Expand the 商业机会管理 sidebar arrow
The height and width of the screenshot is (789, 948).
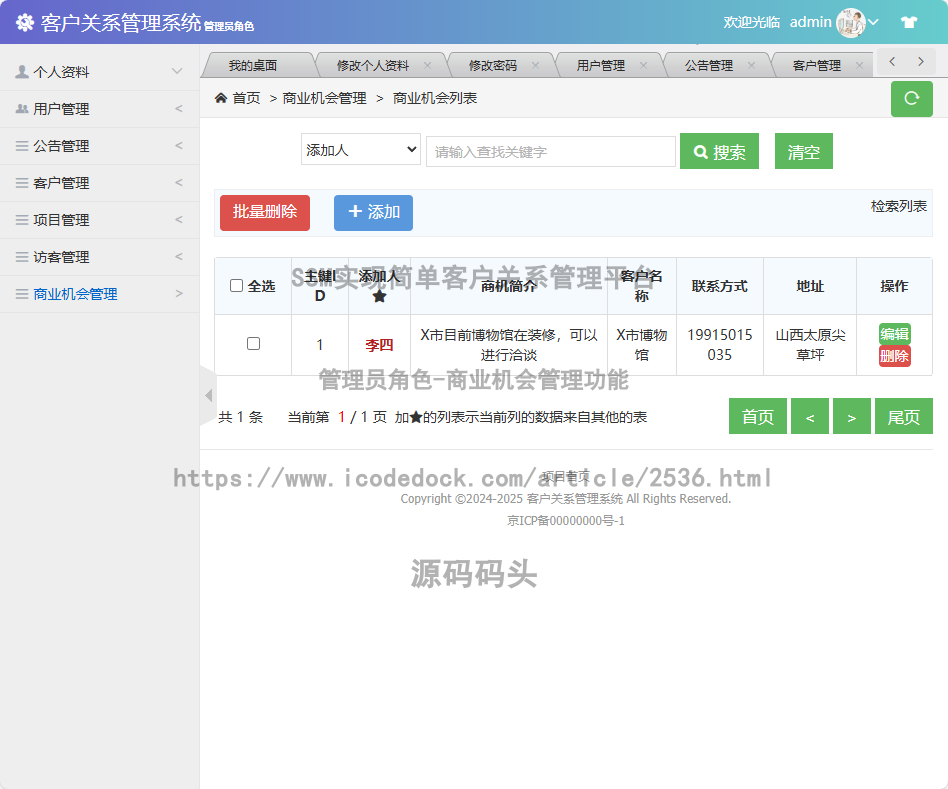point(178,294)
